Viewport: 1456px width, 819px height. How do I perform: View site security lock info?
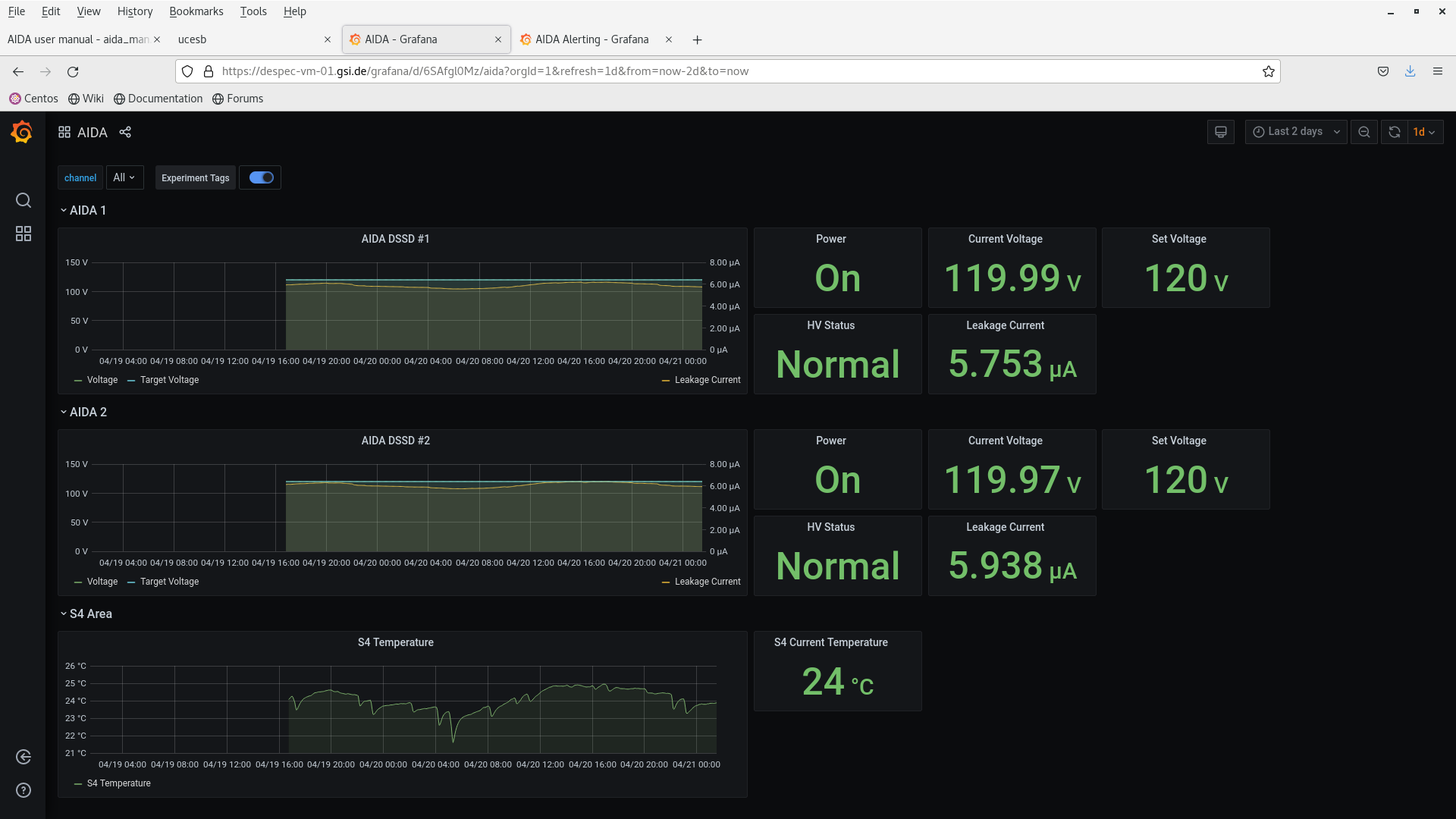tap(209, 71)
